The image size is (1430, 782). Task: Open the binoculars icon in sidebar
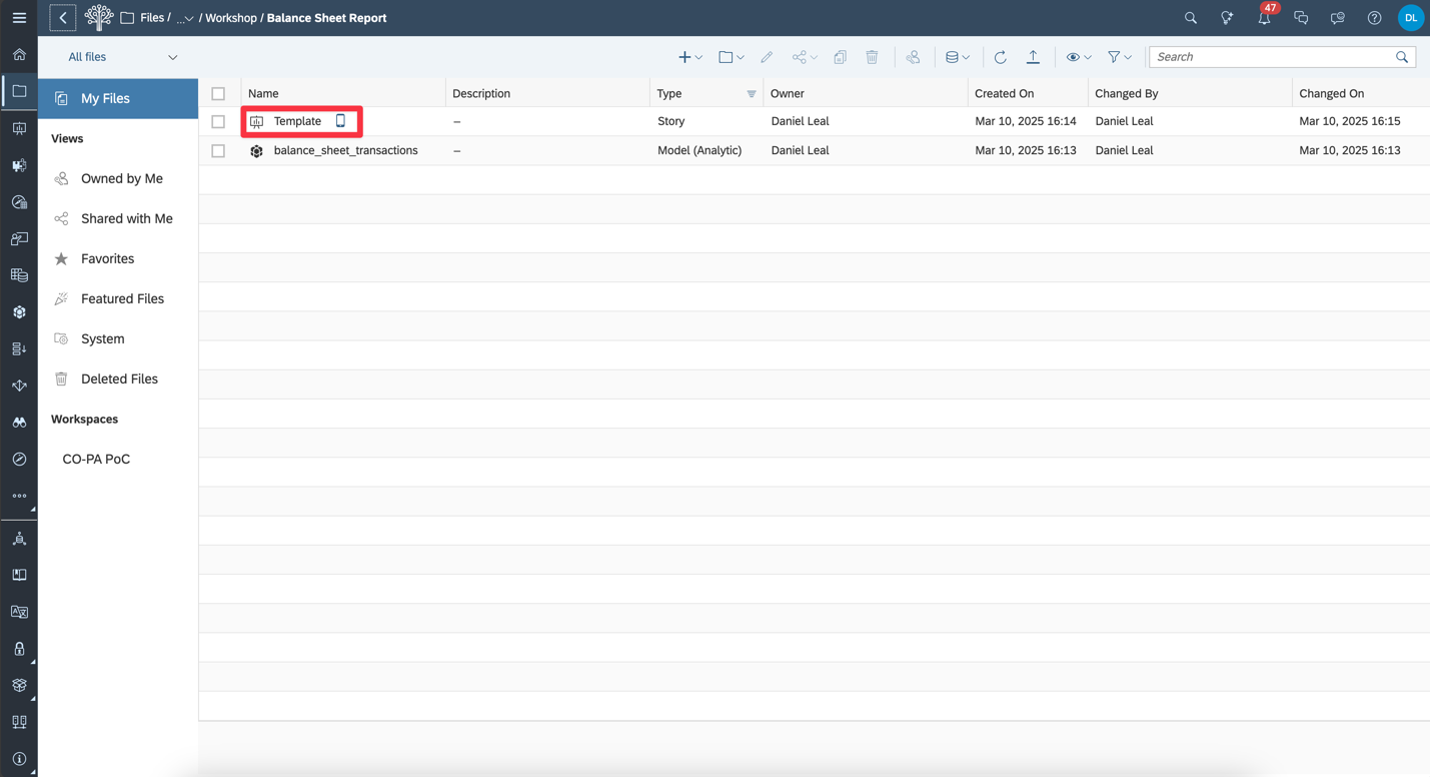click(19, 422)
